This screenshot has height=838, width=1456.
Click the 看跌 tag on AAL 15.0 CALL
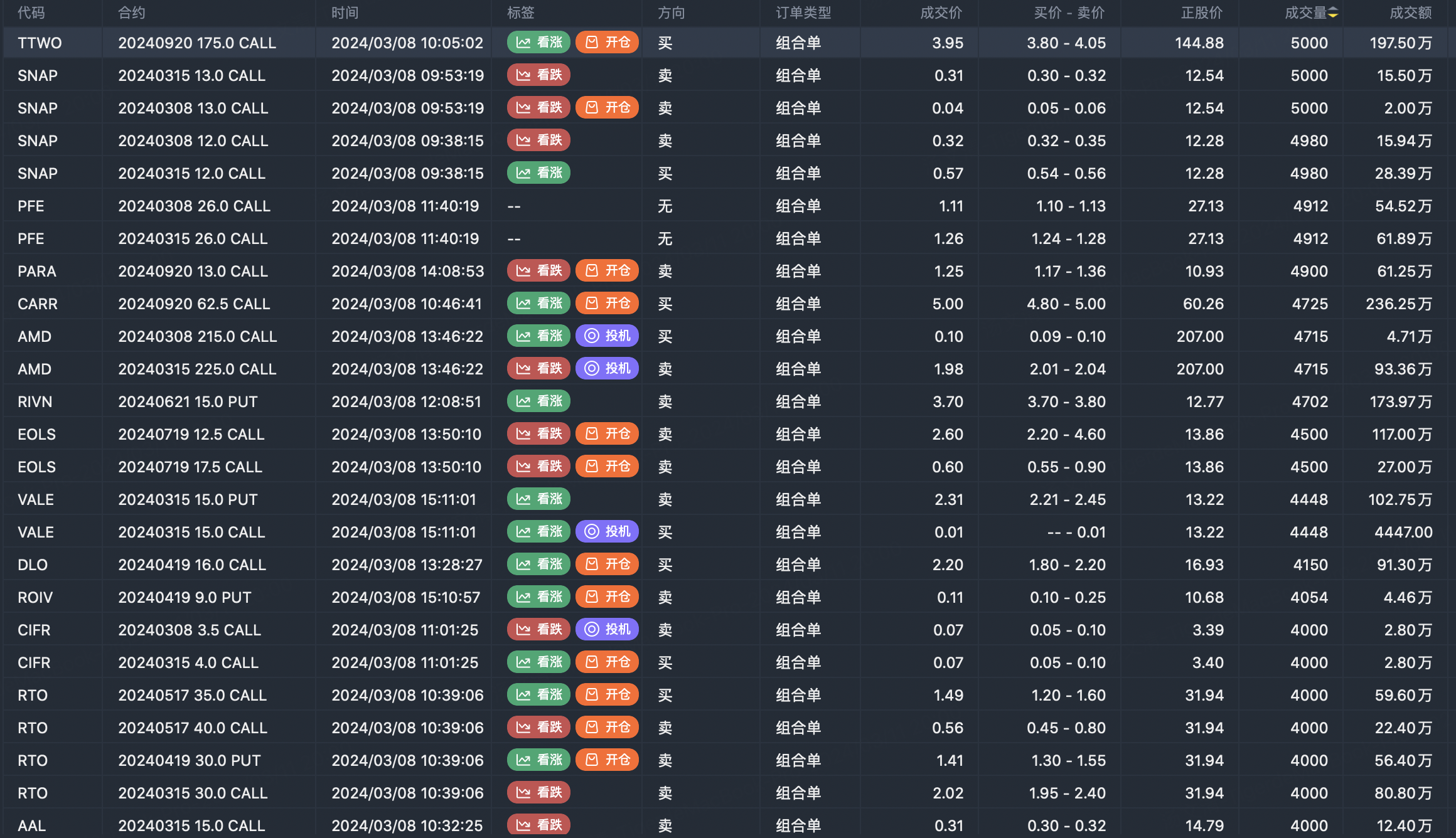point(538,824)
